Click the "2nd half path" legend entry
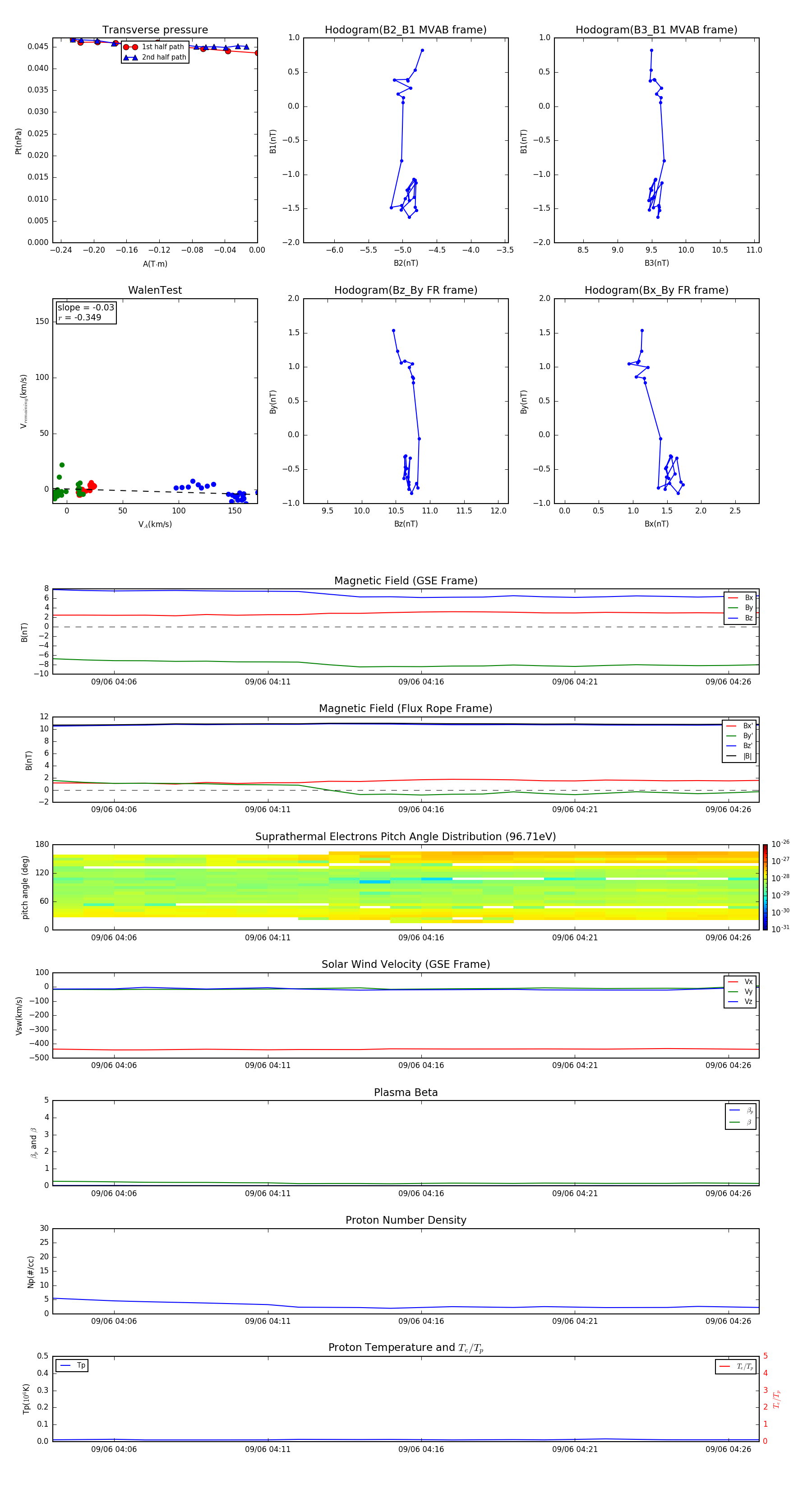Screen dimensions: 812x1489 [x=155, y=57]
